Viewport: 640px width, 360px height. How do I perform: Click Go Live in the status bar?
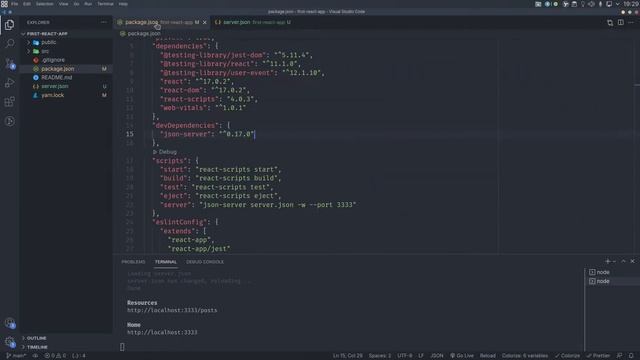tap(462, 356)
